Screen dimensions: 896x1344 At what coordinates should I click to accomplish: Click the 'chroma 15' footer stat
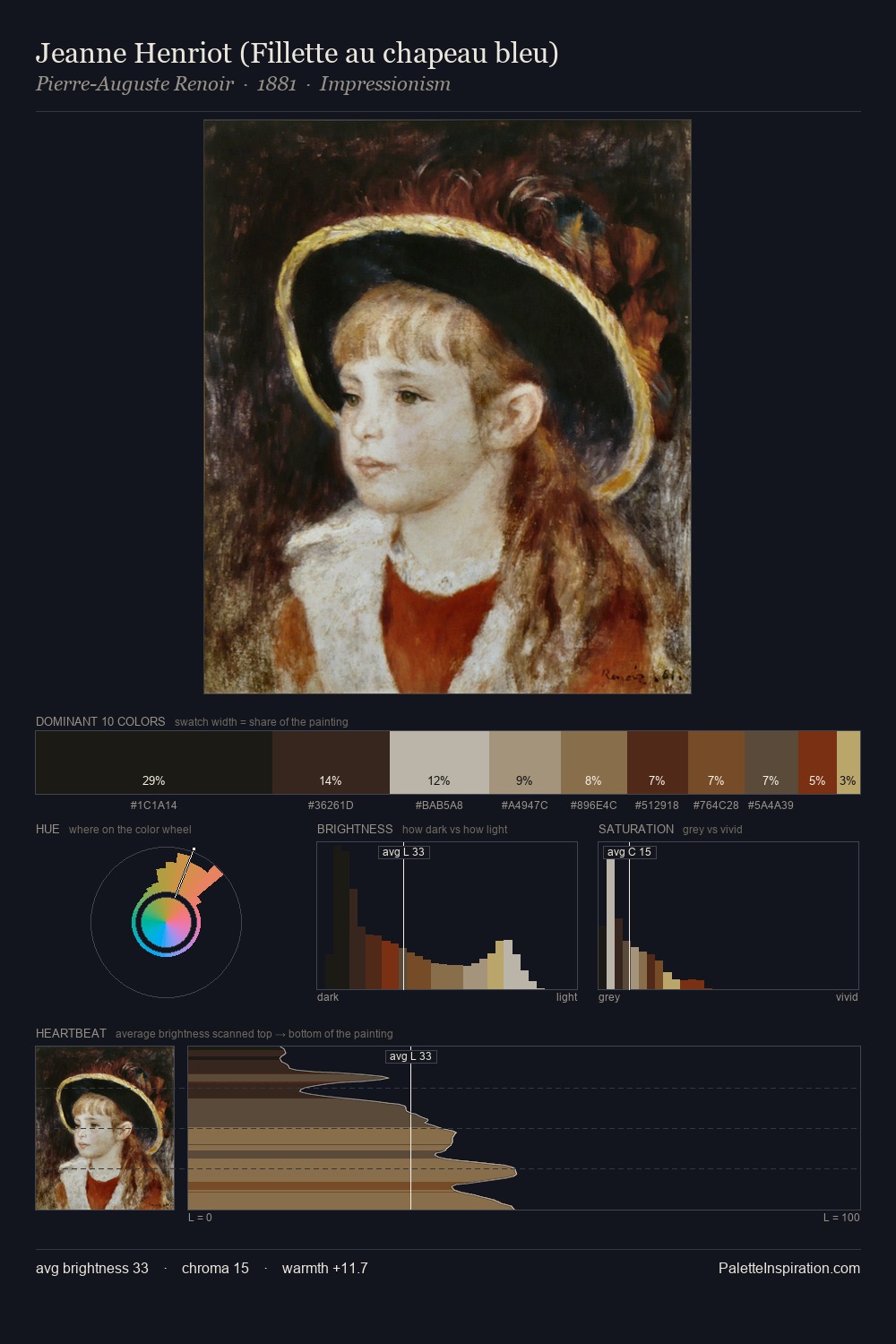point(215,1269)
